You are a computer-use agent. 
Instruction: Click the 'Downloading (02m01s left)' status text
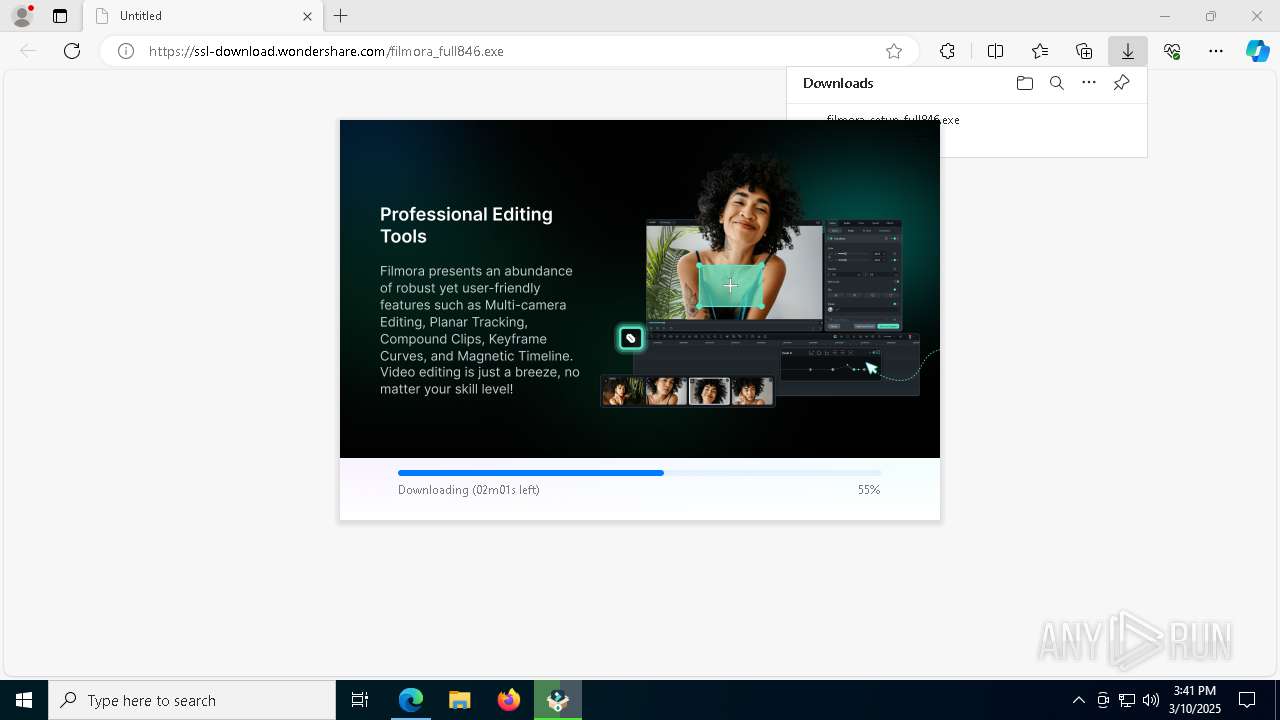(469, 490)
